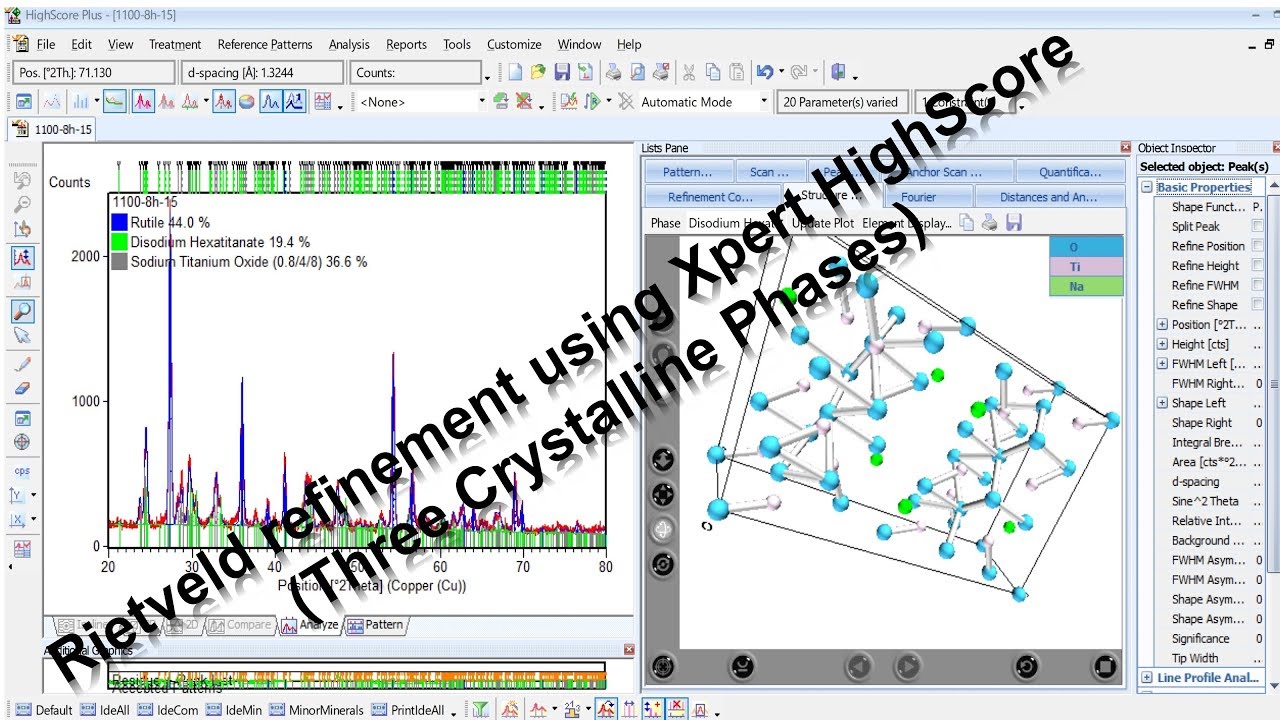Viewport: 1280px width, 720px height.
Task: Click the copy icon in Structure tab toolbar
Action: coord(967,223)
